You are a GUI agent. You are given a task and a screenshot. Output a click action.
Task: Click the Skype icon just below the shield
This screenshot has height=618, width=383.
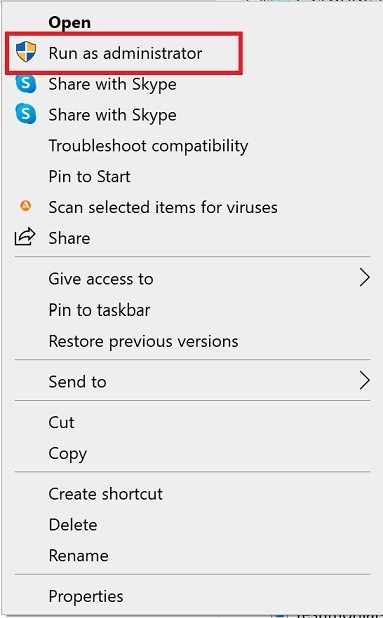[26, 84]
